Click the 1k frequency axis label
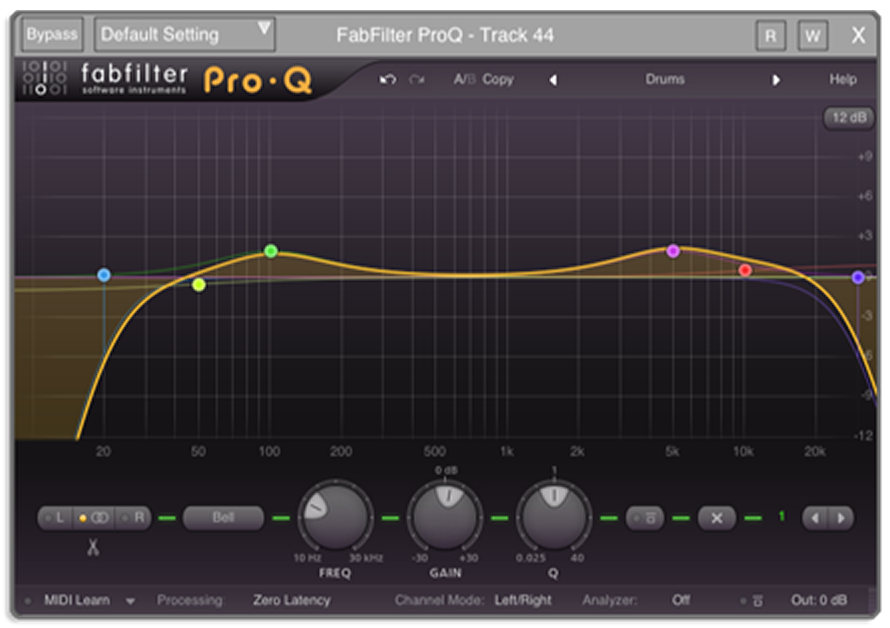This screenshot has height=628, width=890. pyautogui.click(x=507, y=451)
